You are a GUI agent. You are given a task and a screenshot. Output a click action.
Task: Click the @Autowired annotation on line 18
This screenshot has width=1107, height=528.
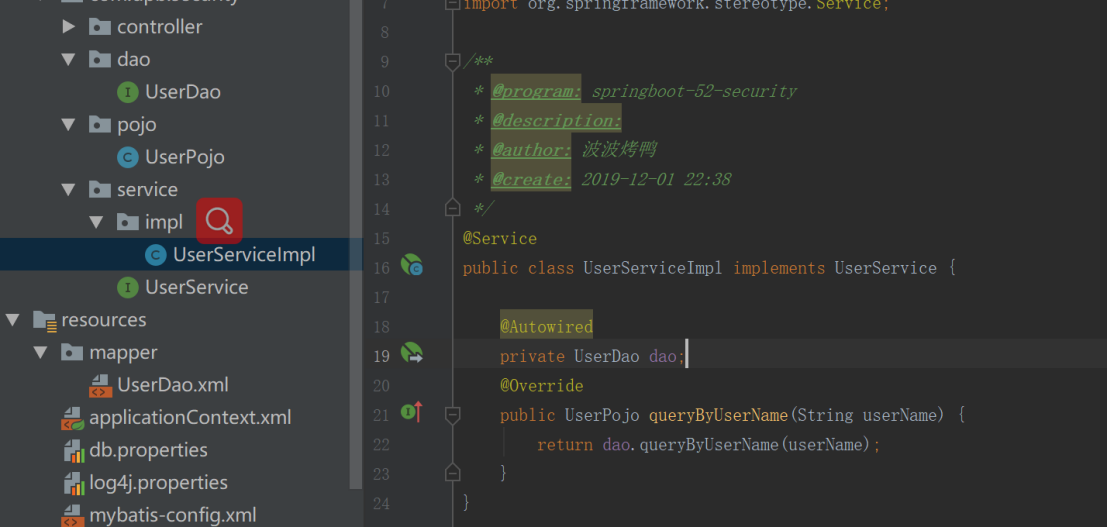pyautogui.click(x=546, y=327)
